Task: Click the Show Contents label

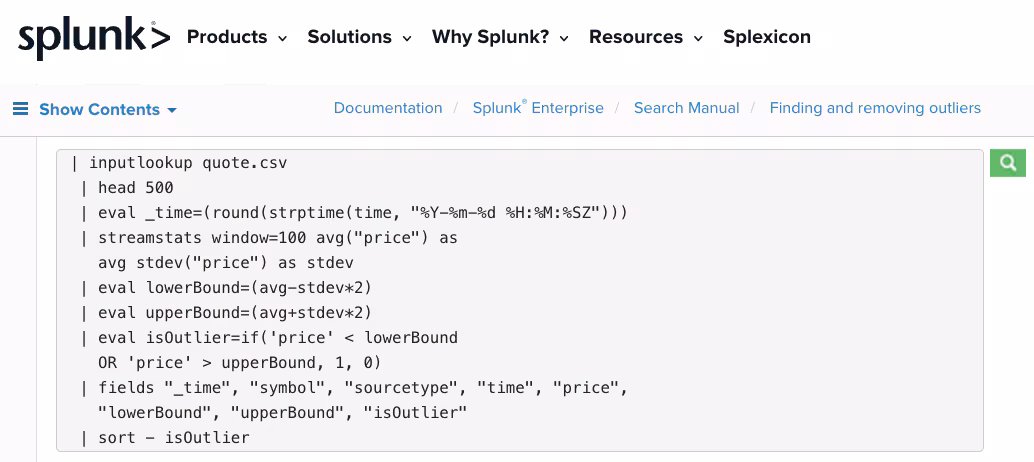Action: click(99, 109)
